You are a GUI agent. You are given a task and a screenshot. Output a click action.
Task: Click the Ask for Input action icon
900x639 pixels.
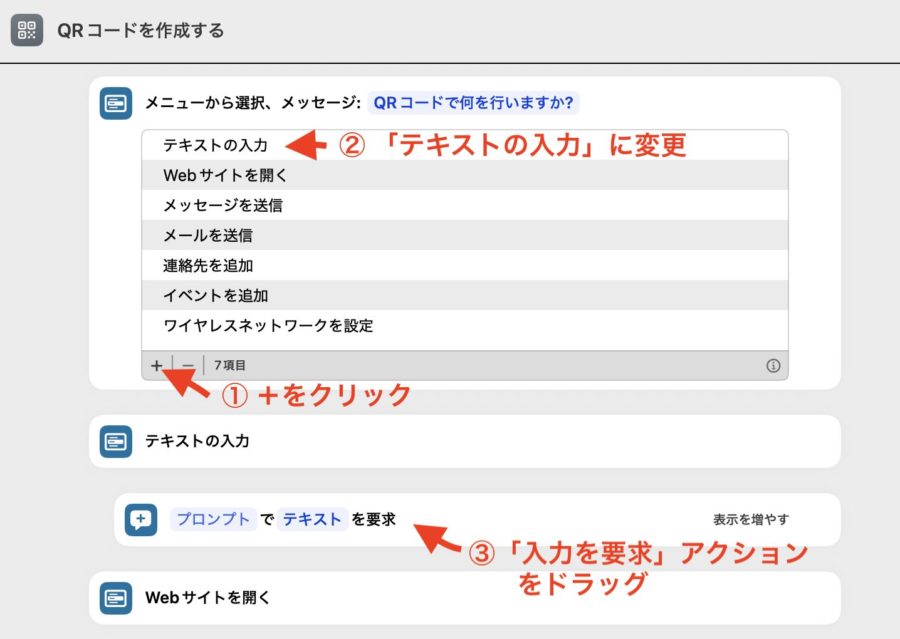coord(141,519)
